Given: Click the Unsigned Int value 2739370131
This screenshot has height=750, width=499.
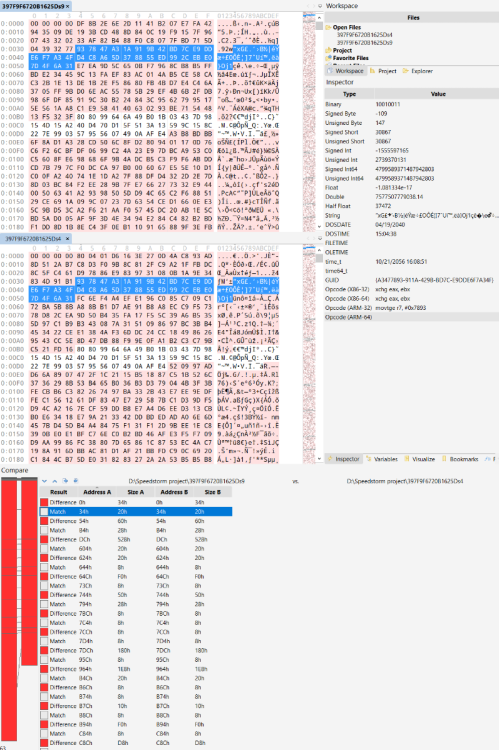Looking at the screenshot, I should coord(391,160).
